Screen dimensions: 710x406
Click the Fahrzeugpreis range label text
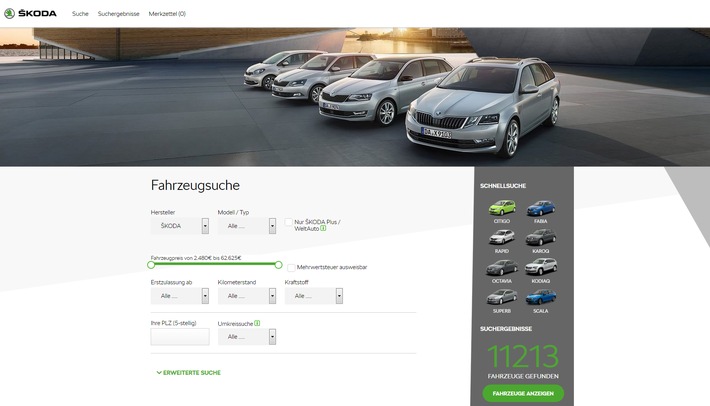tap(196, 258)
